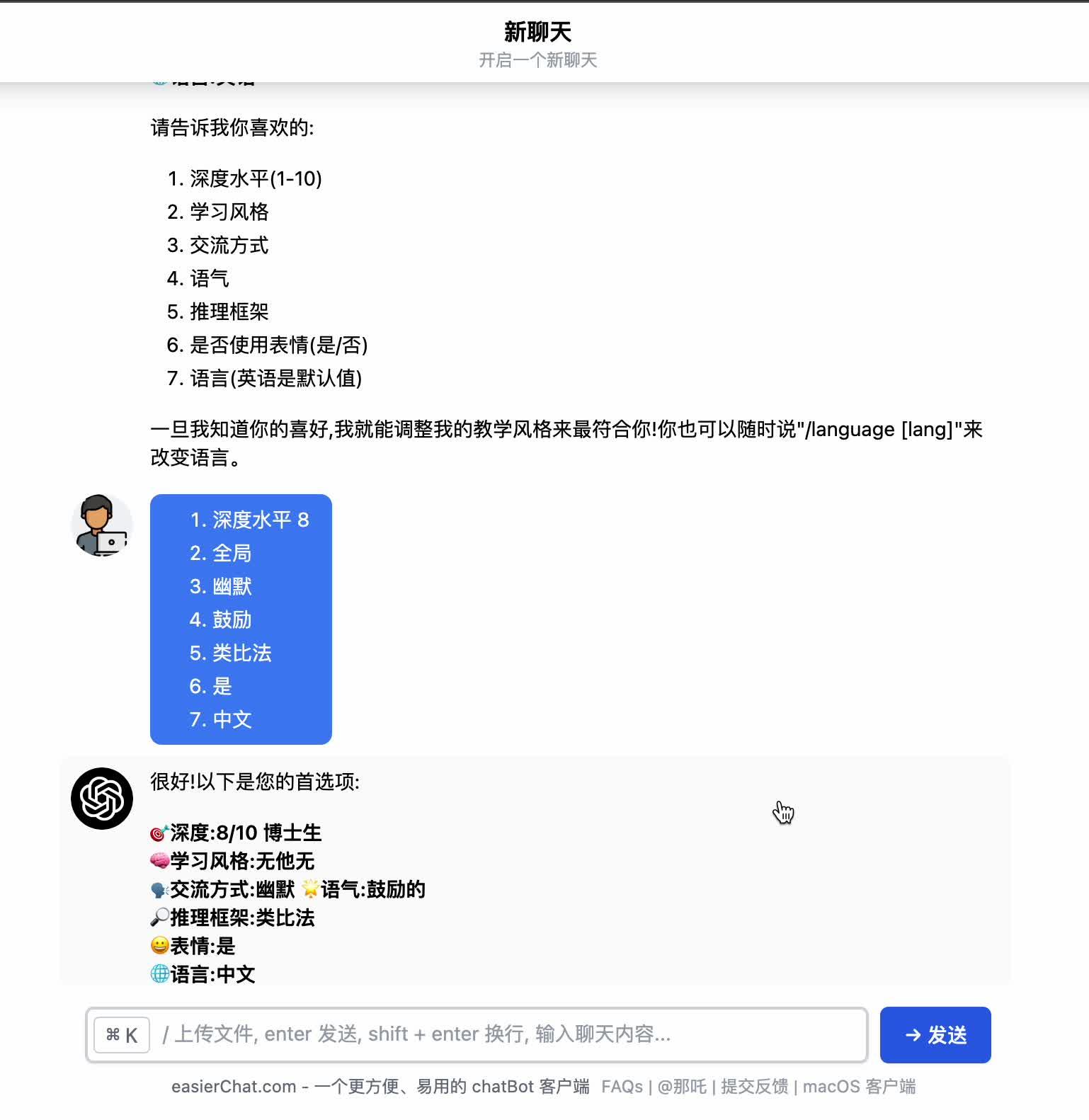
Task: Open the @那吒 link
Action: click(682, 1087)
